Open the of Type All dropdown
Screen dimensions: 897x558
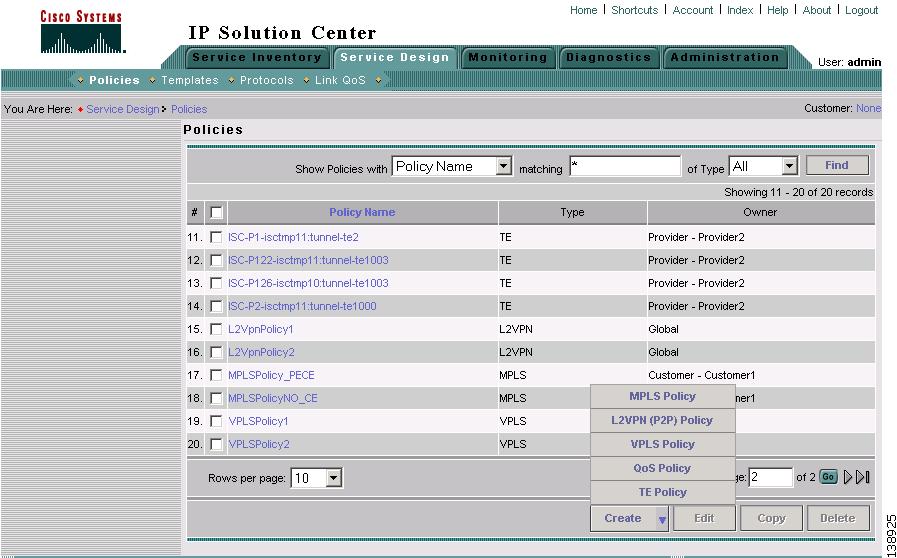tap(763, 167)
